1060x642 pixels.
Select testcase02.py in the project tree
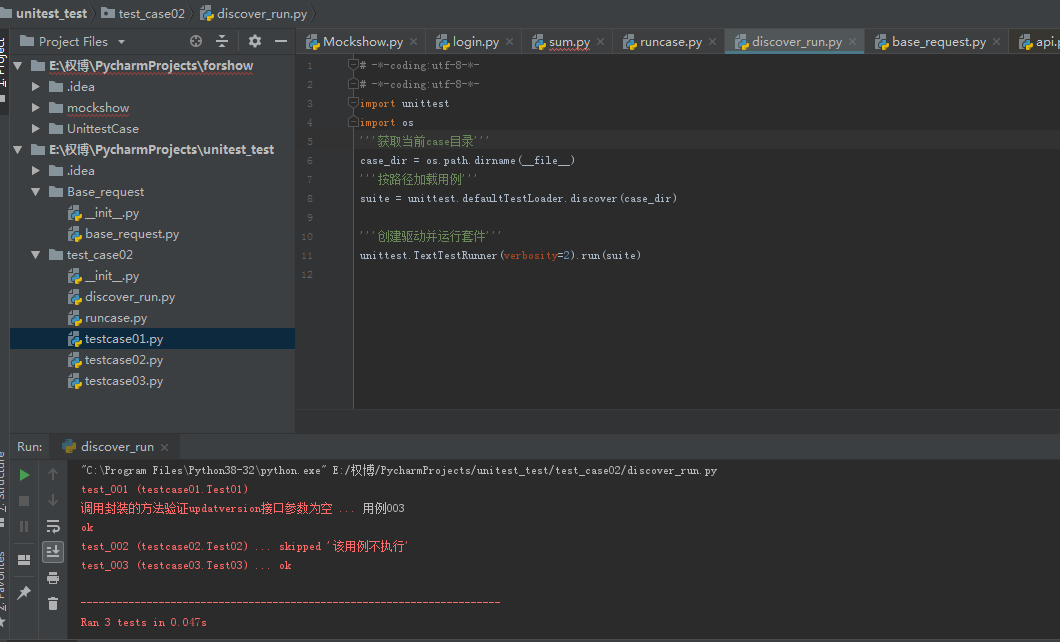pyautogui.click(x=116, y=360)
